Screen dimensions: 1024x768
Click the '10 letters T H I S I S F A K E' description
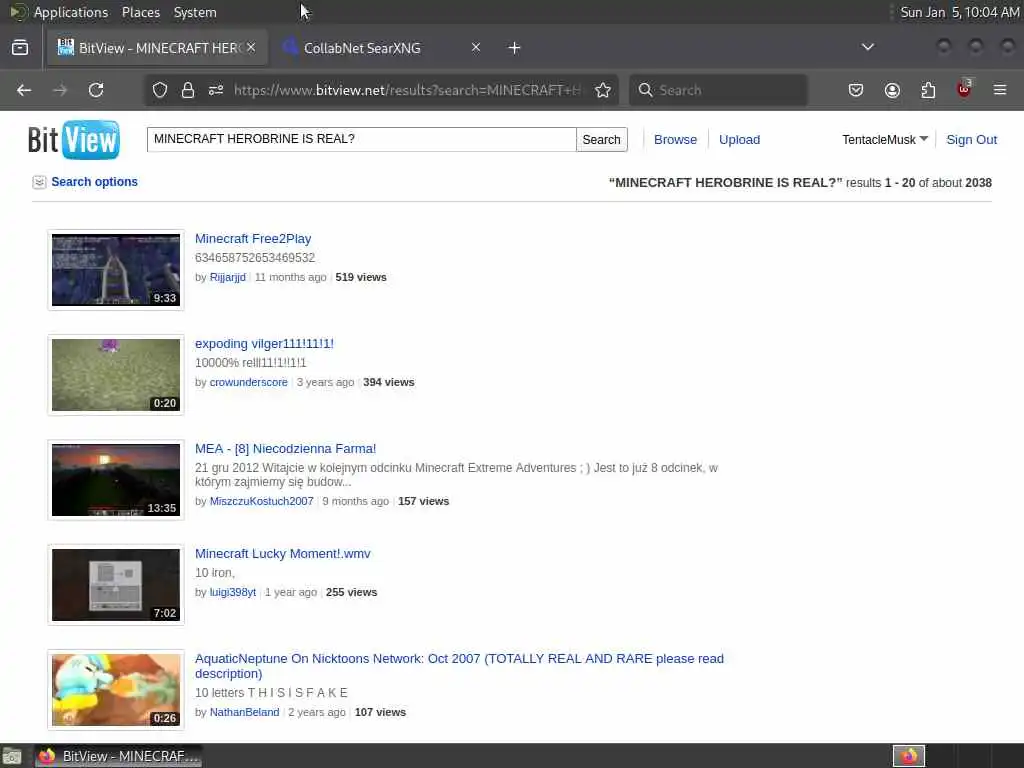(271, 693)
